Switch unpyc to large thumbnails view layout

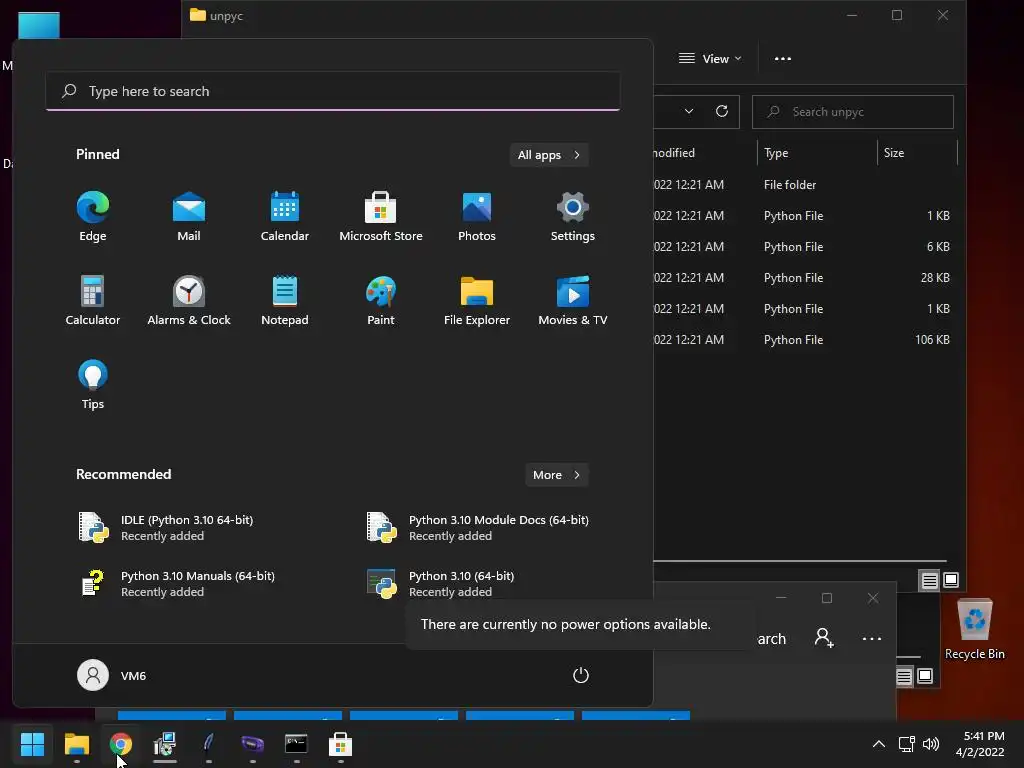point(951,580)
